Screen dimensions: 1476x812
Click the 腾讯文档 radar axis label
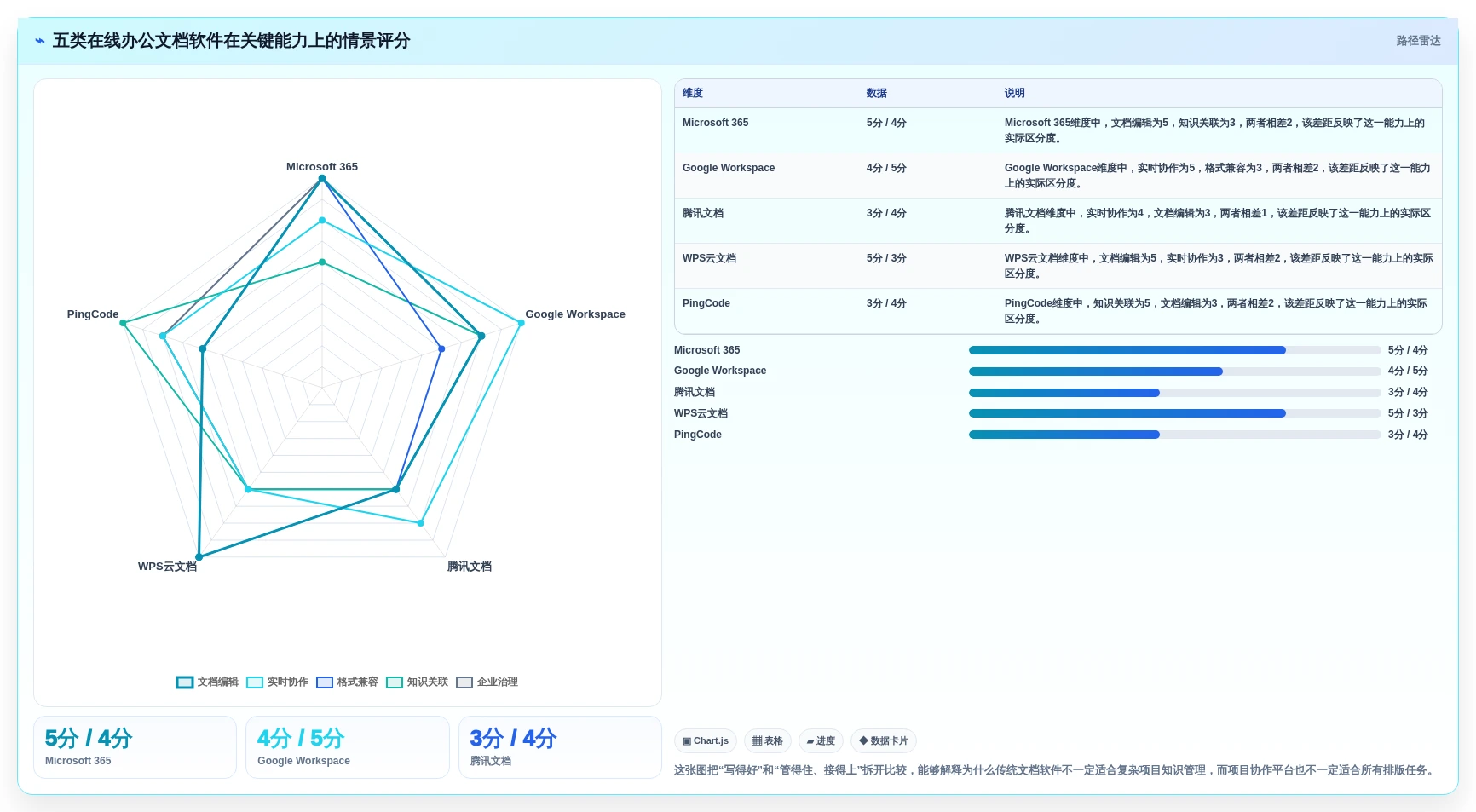[x=470, y=567]
